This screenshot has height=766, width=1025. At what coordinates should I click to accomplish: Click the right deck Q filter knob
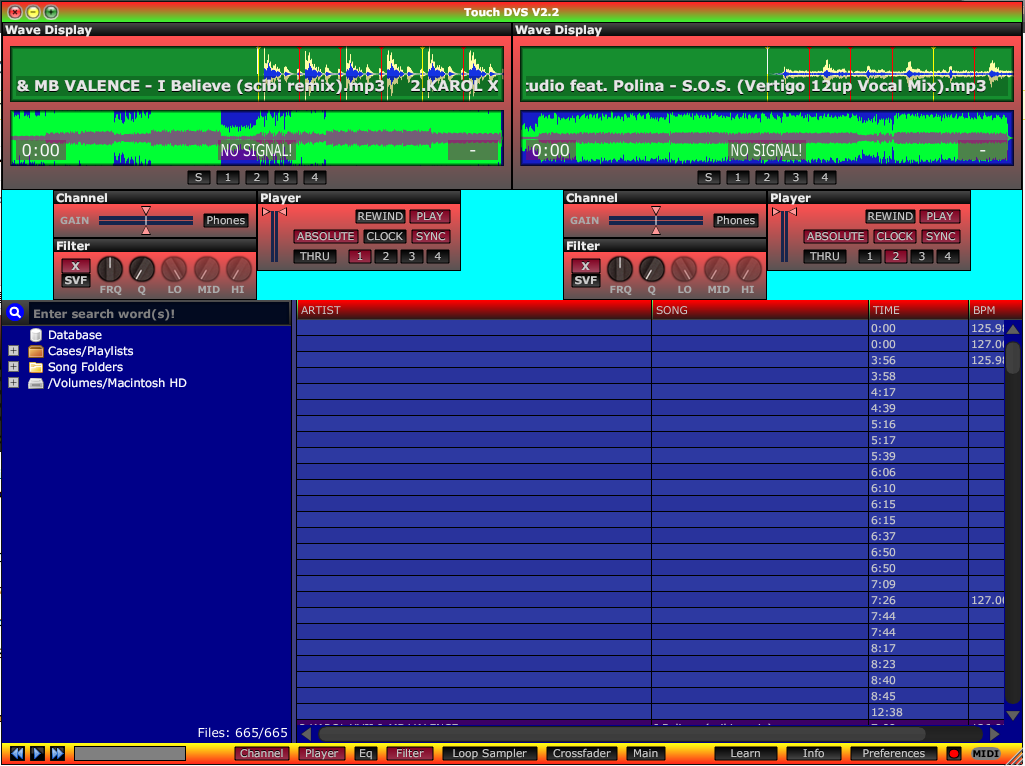coord(652,269)
